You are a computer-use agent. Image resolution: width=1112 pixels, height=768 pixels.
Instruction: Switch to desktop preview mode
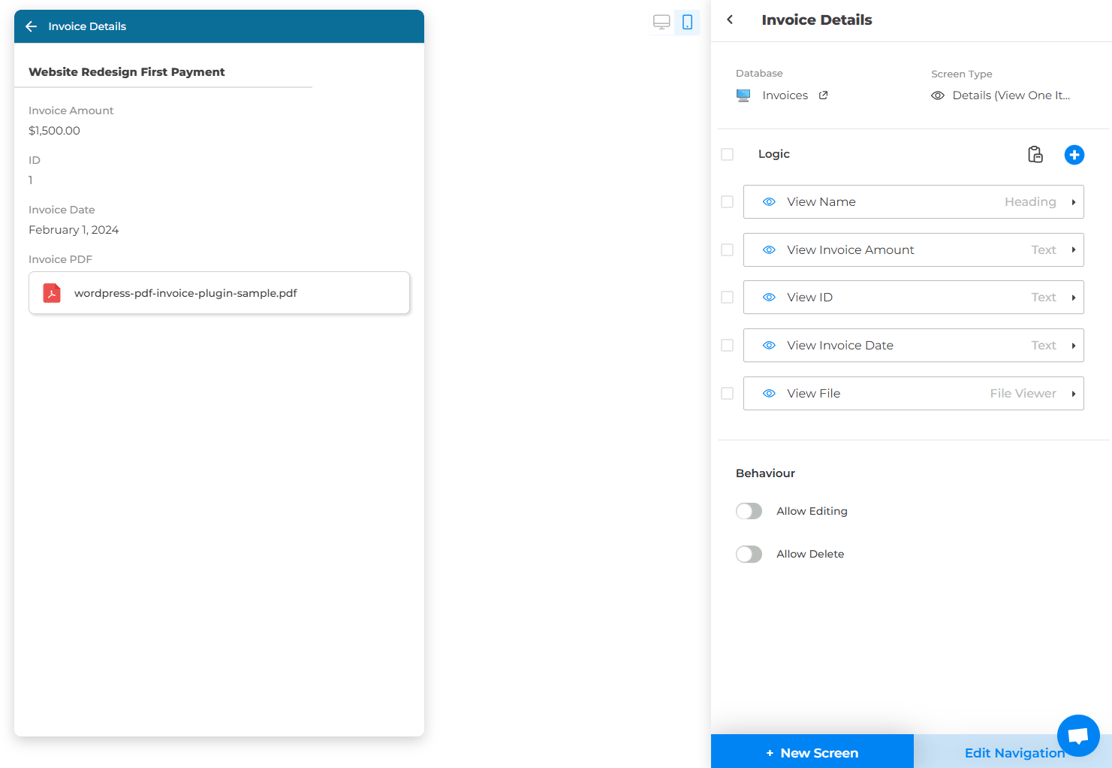tap(661, 22)
